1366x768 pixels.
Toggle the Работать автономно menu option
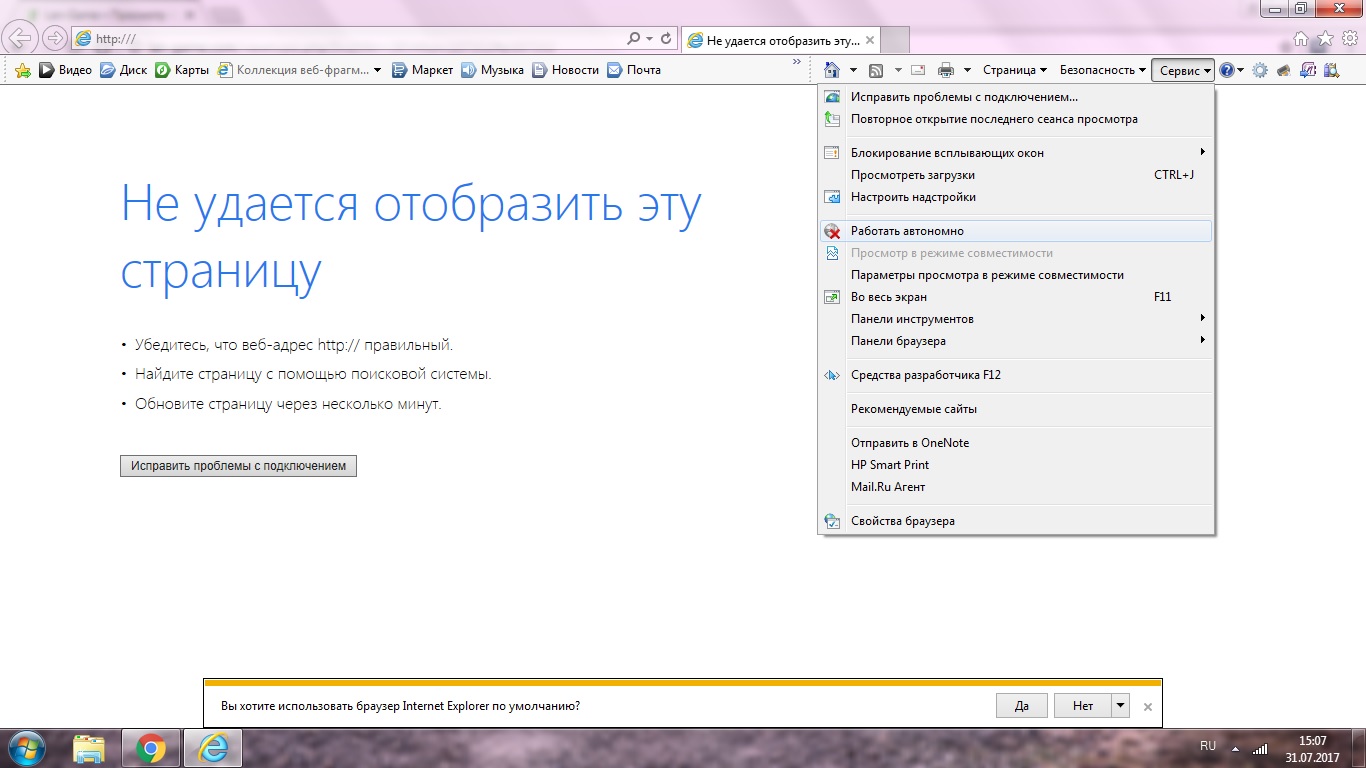pos(907,231)
